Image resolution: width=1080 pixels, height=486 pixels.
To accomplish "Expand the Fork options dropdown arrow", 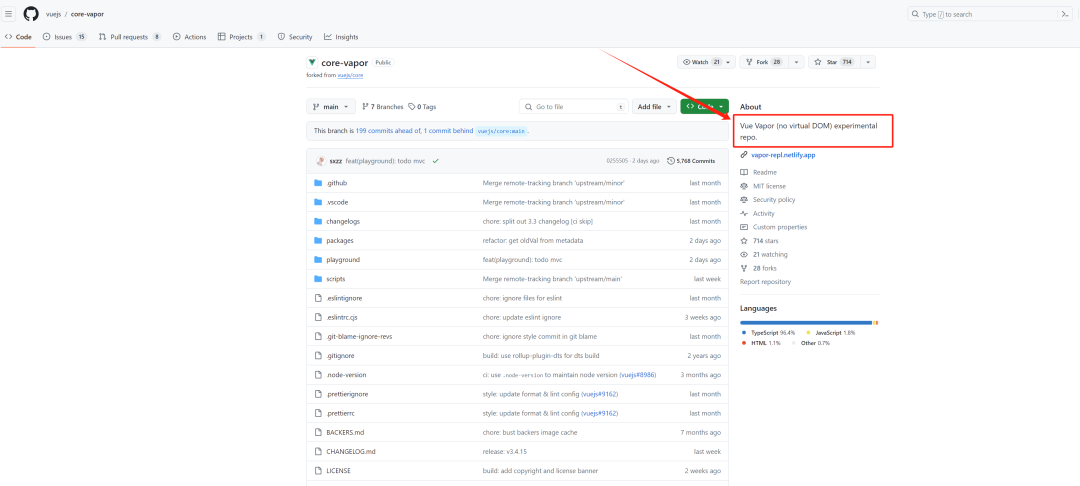I will point(796,62).
